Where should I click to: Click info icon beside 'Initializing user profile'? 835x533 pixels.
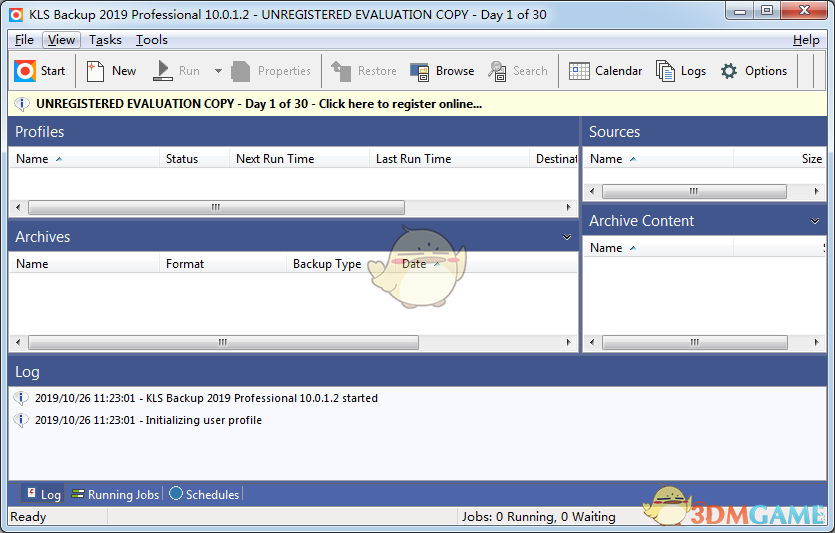pos(20,420)
